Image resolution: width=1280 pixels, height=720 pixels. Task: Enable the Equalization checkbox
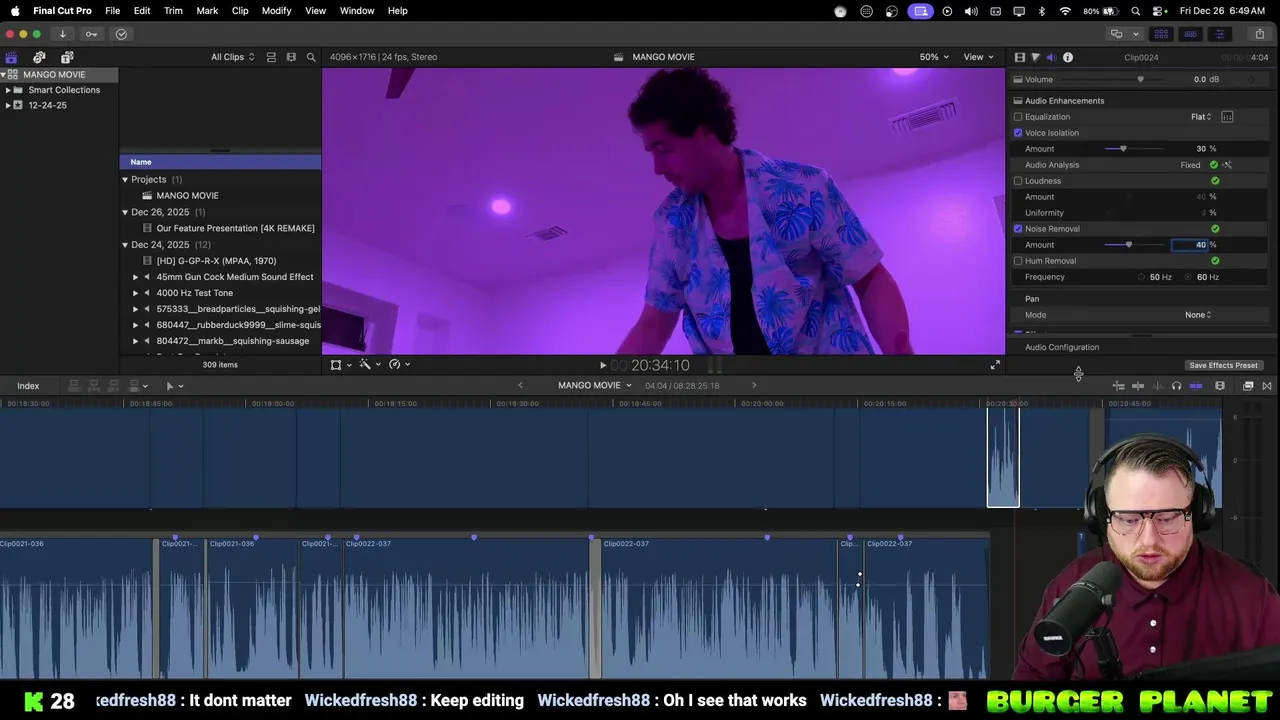tap(1018, 117)
